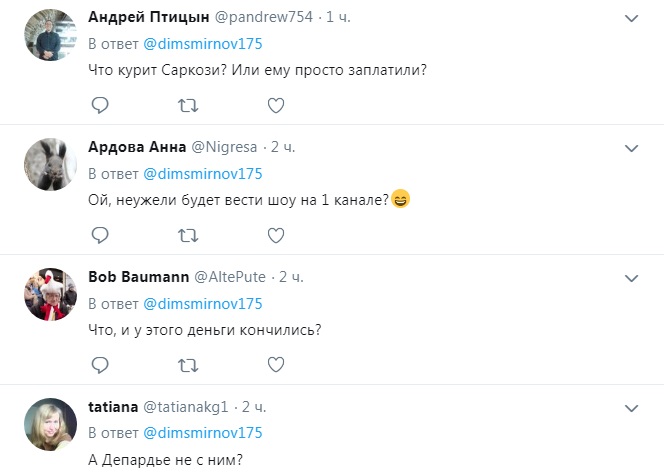
Task: Open the tatiana display name link
Action: tap(112, 407)
